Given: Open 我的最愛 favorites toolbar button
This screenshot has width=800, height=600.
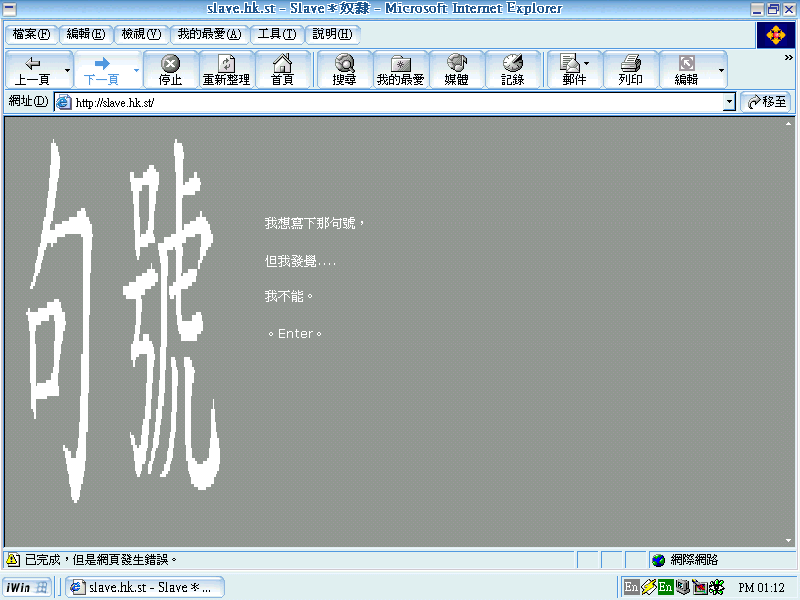Looking at the screenshot, I should pyautogui.click(x=401, y=70).
